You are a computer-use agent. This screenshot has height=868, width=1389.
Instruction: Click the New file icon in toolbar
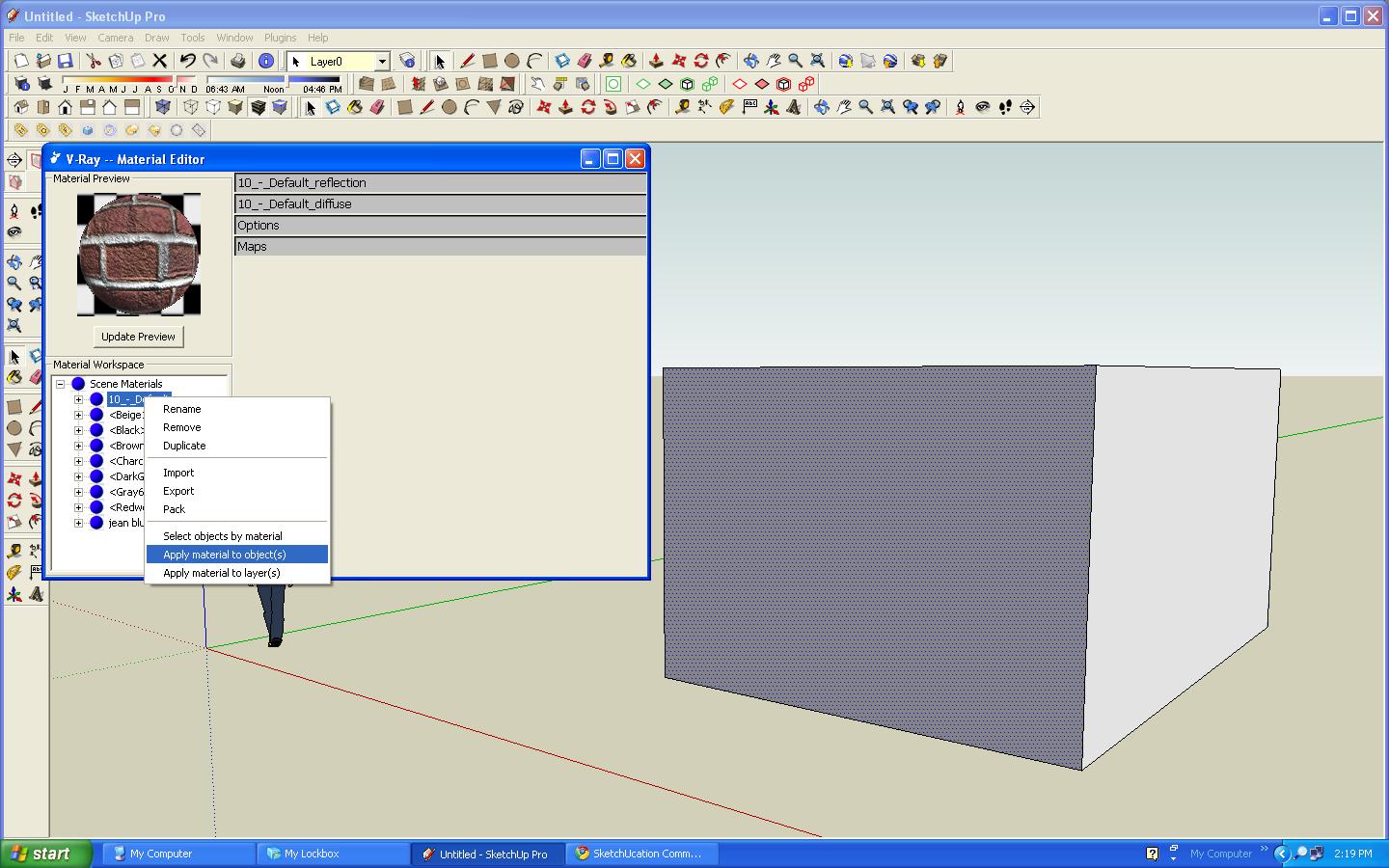[x=20, y=61]
